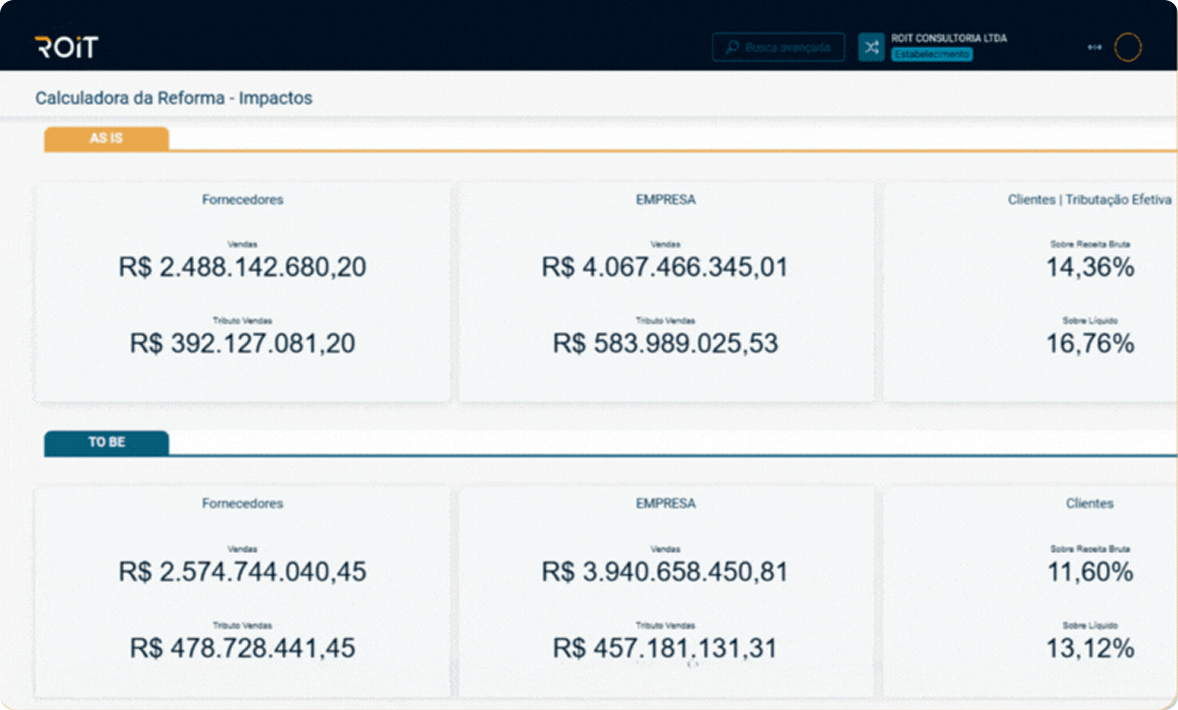The height and width of the screenshot is (710, 1178).
Task: Click the magnifier icon in Busca avançada
Action: [732, 47]
